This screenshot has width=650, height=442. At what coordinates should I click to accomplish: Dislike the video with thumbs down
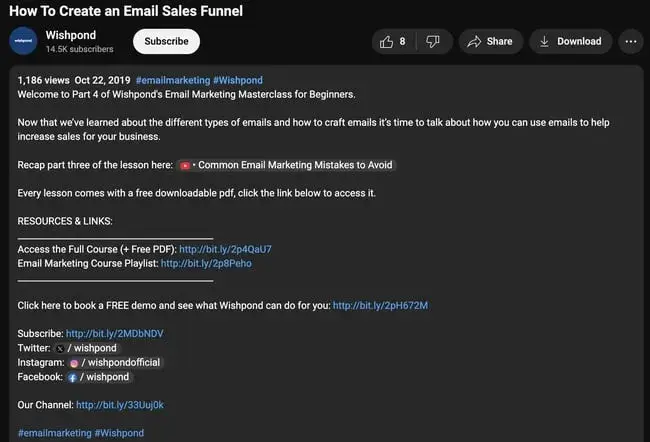point(433,41)
